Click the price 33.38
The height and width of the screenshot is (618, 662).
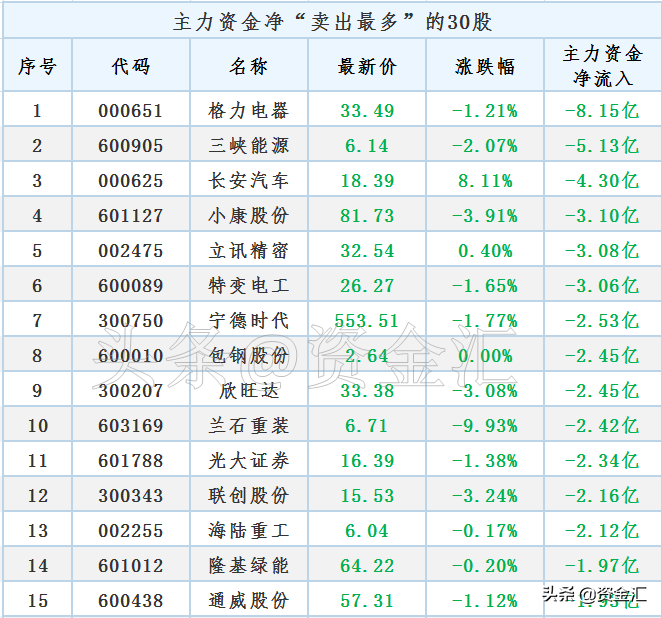(x=367, y=391)
